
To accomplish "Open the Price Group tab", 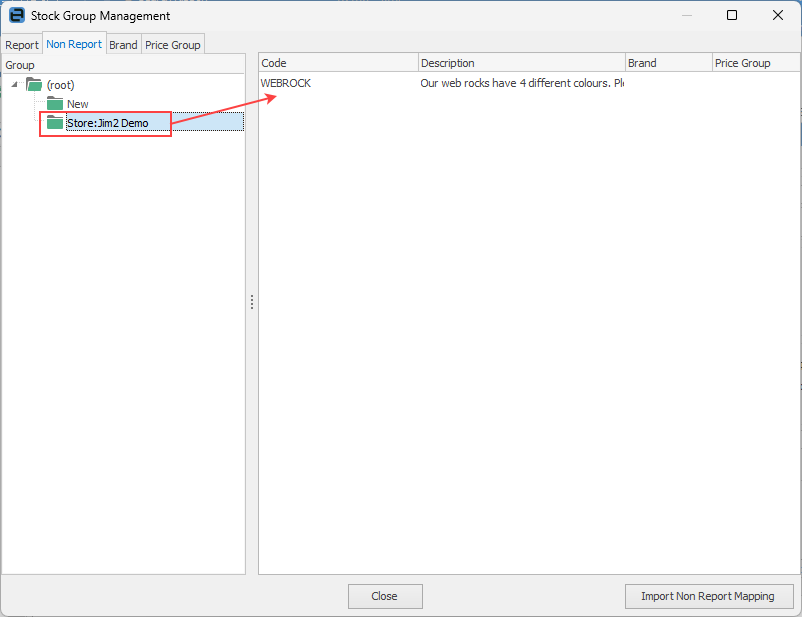I will [173, 45].
